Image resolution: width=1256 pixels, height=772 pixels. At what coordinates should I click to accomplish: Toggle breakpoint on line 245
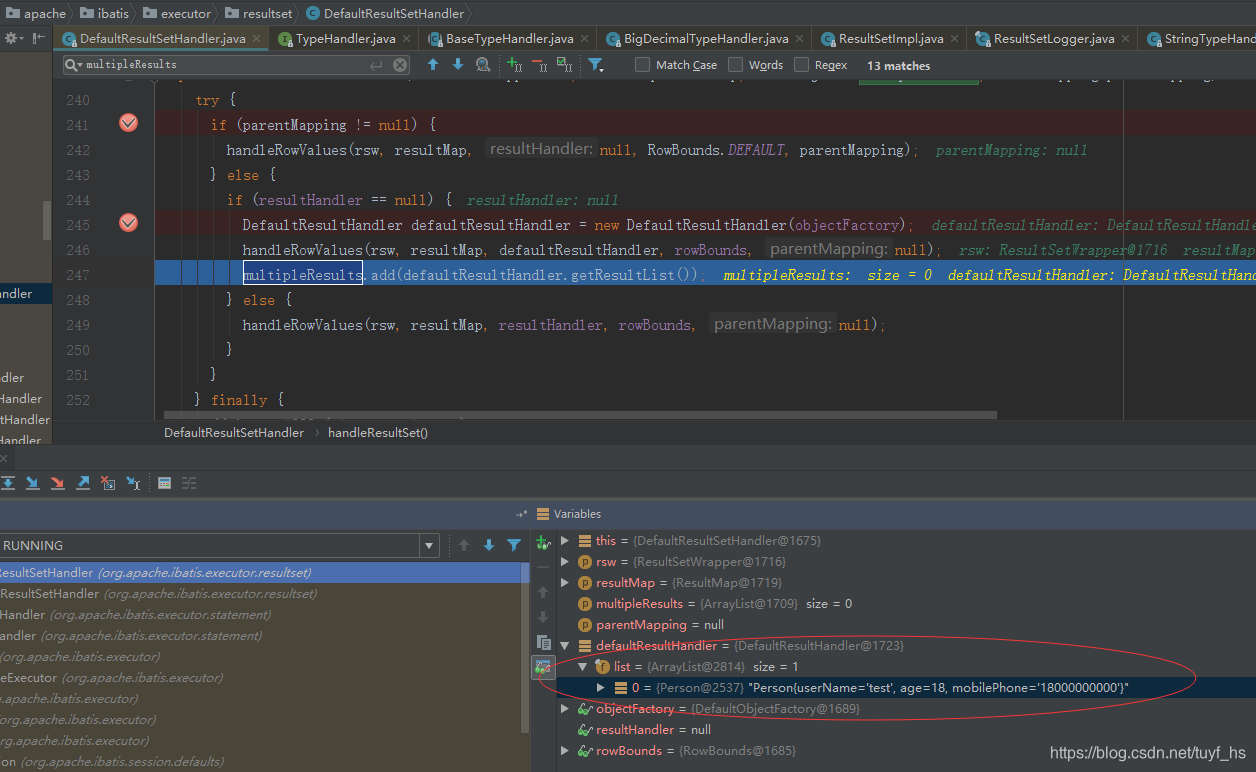[128, 223]
